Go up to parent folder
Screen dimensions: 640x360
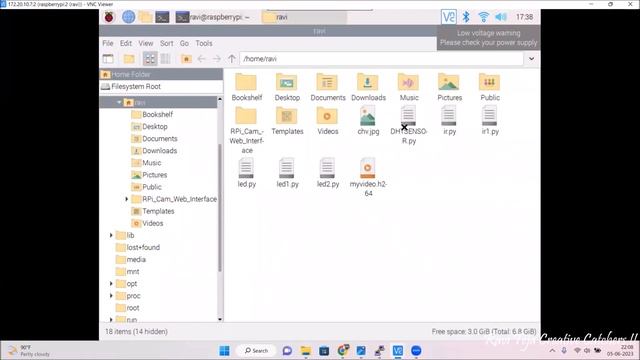[232, 59]
